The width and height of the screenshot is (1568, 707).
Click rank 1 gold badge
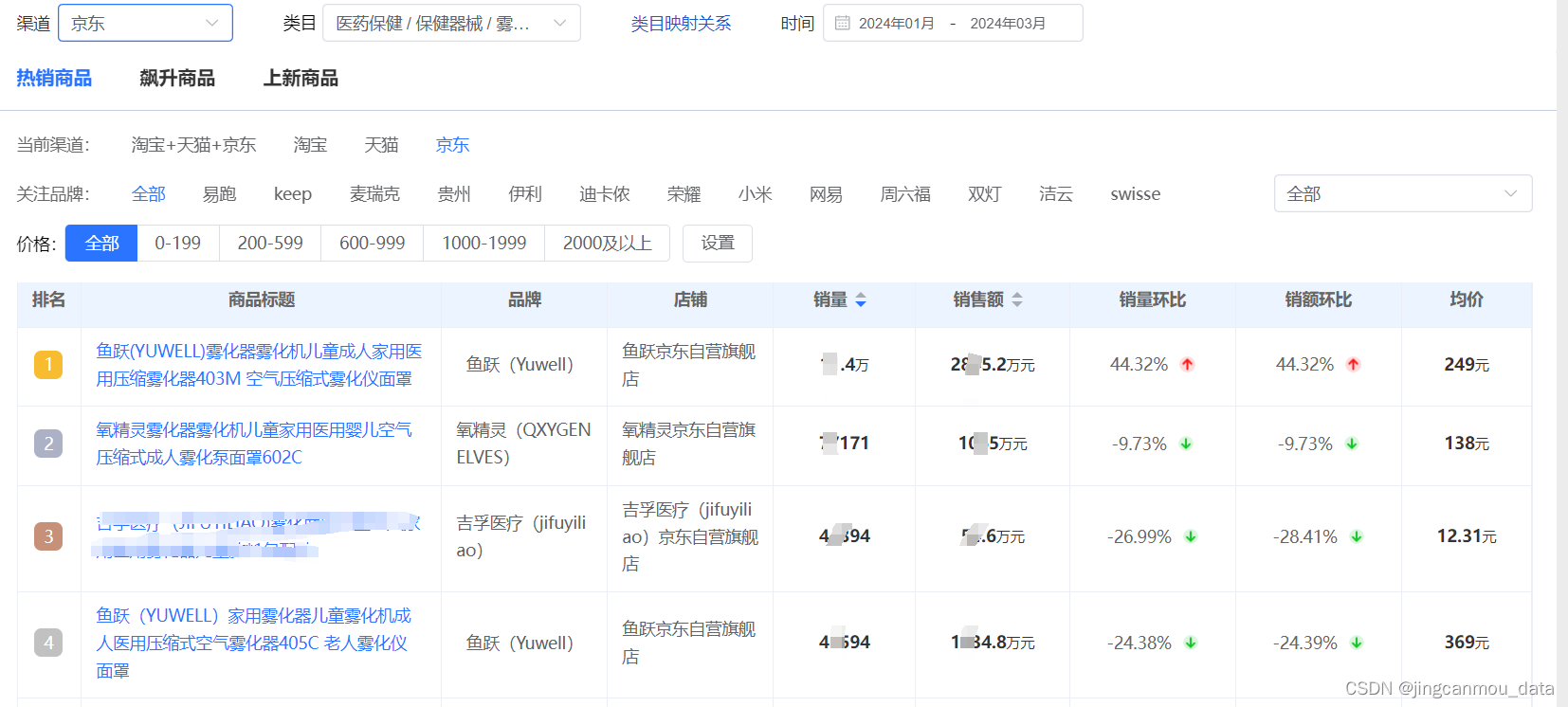(x=48, y=365)
